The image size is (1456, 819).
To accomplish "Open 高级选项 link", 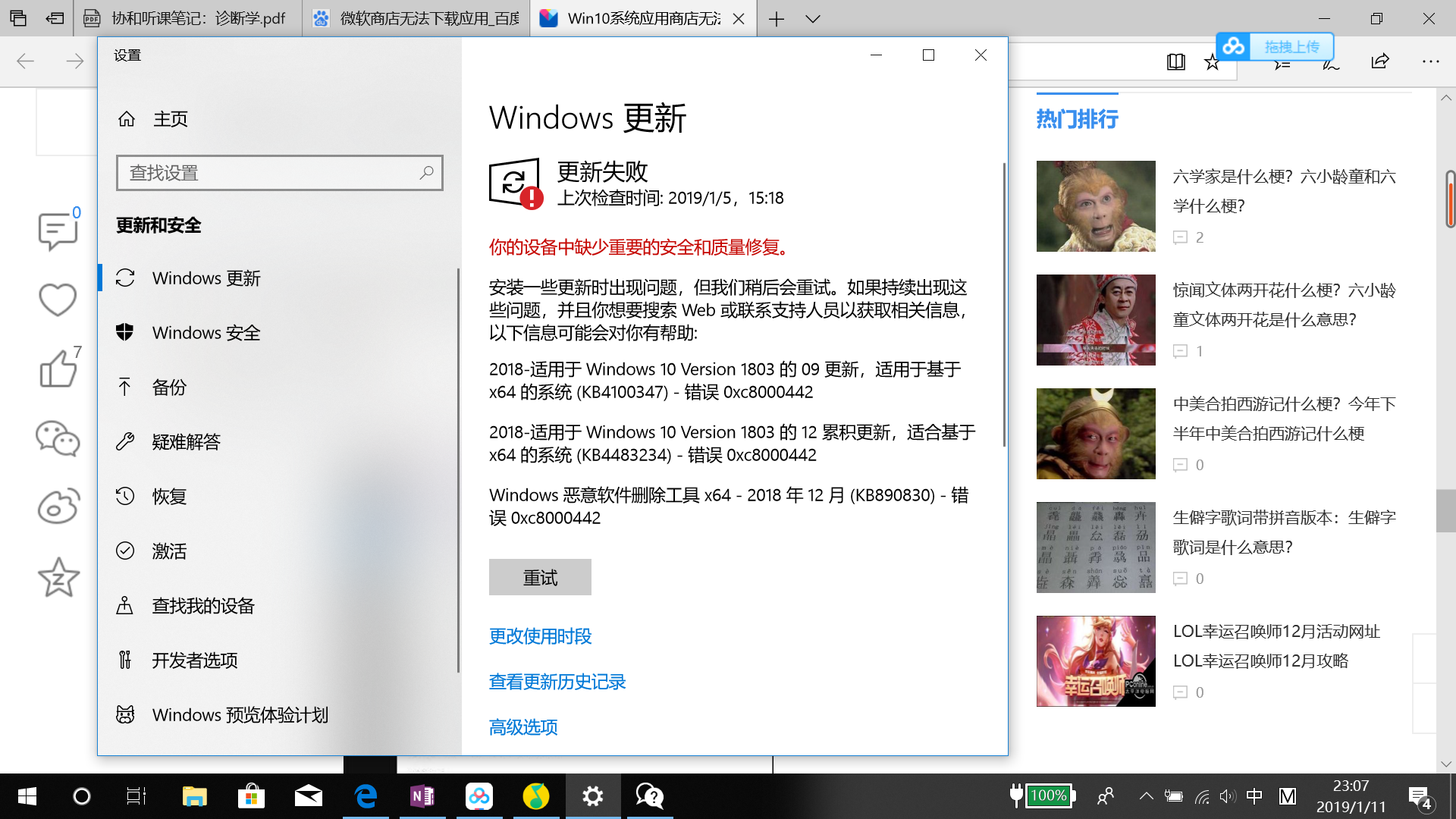I will coord(523,727).
